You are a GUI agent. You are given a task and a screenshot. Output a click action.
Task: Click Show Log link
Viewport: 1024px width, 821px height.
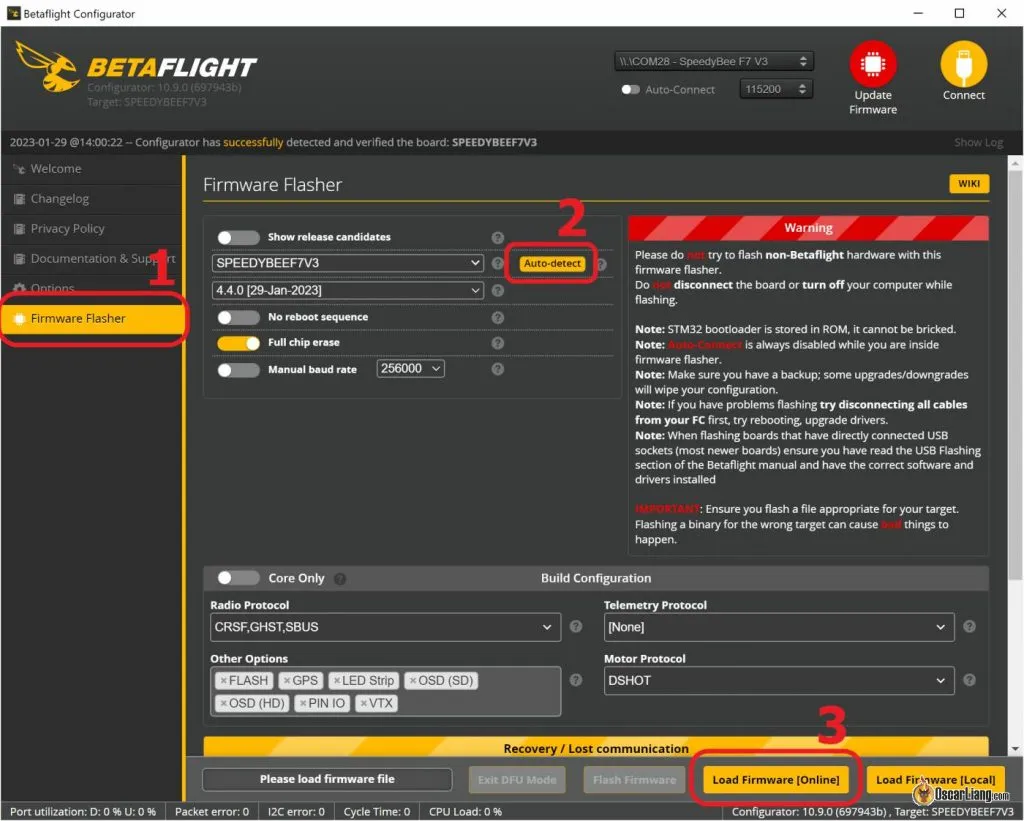pyautogui.click(x=978, y=142)
